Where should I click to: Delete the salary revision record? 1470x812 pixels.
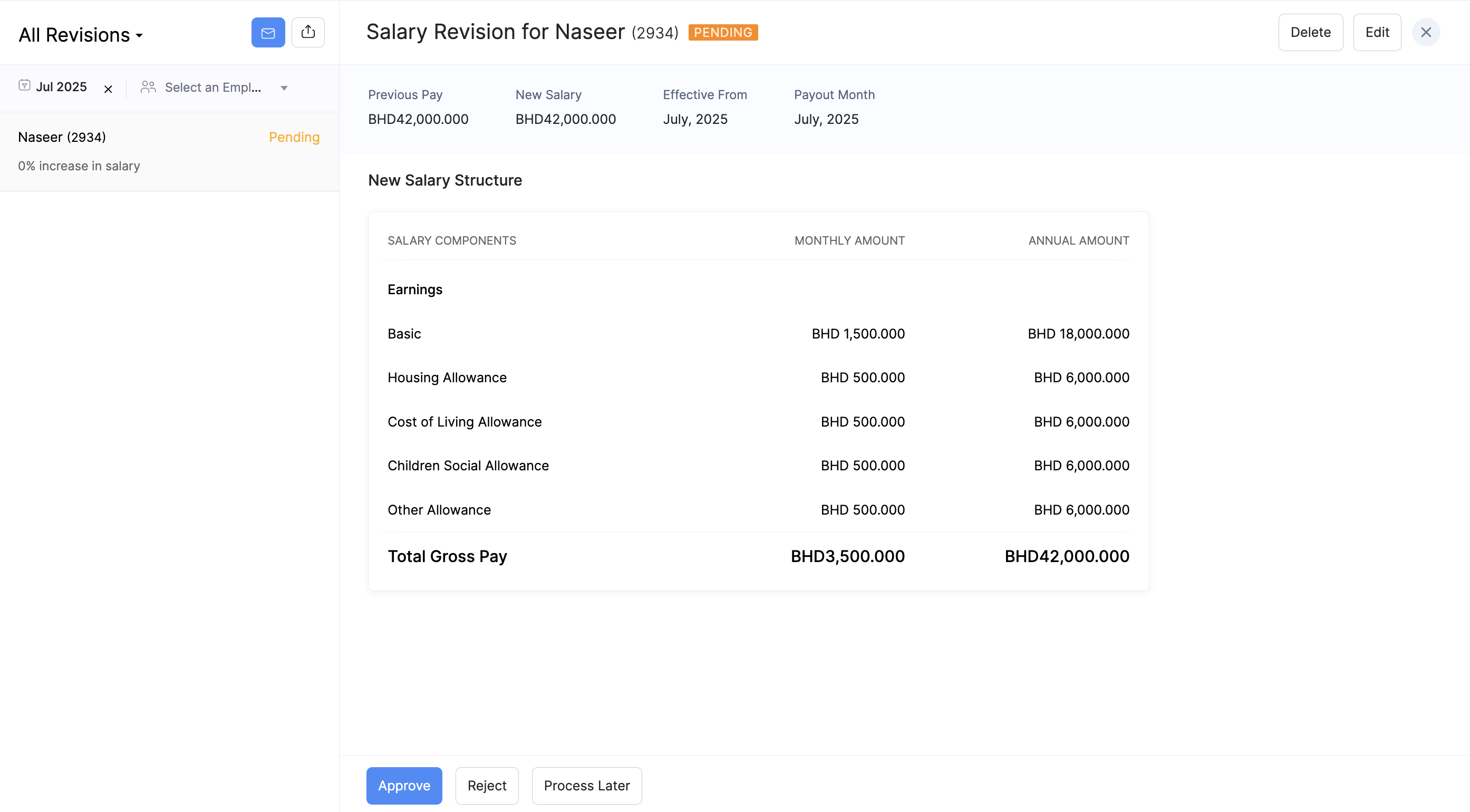click(1310, 32)
